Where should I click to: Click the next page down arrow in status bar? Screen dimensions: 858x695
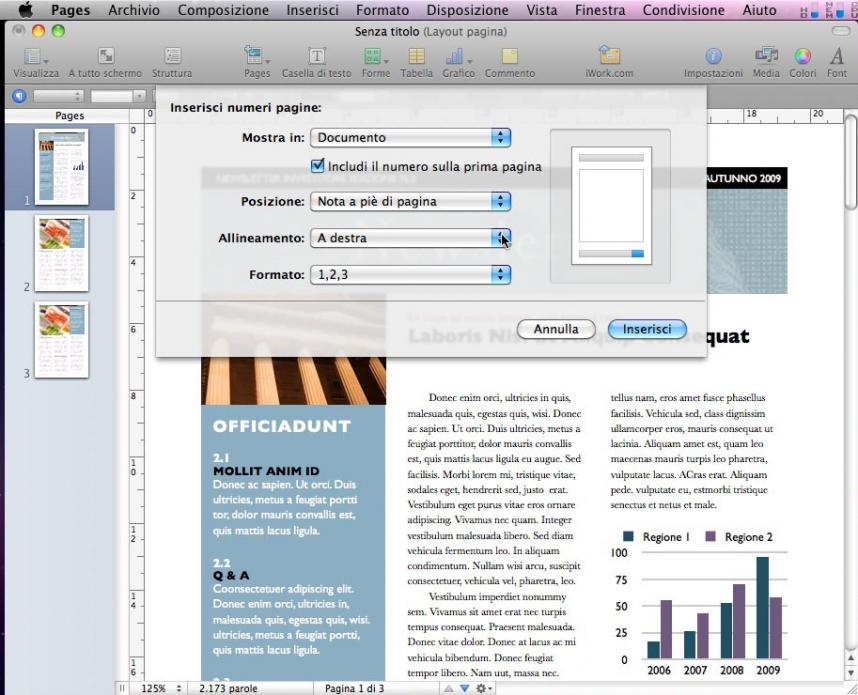[465, 688]
